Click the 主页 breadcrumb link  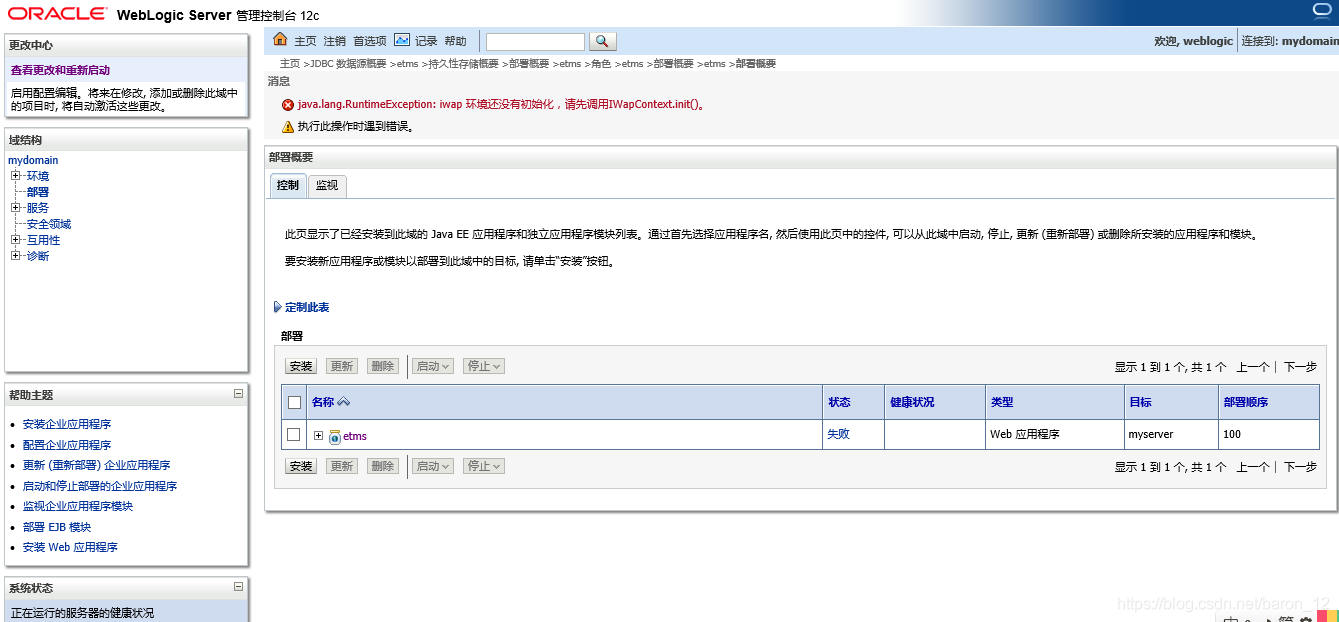coord(290,64)
